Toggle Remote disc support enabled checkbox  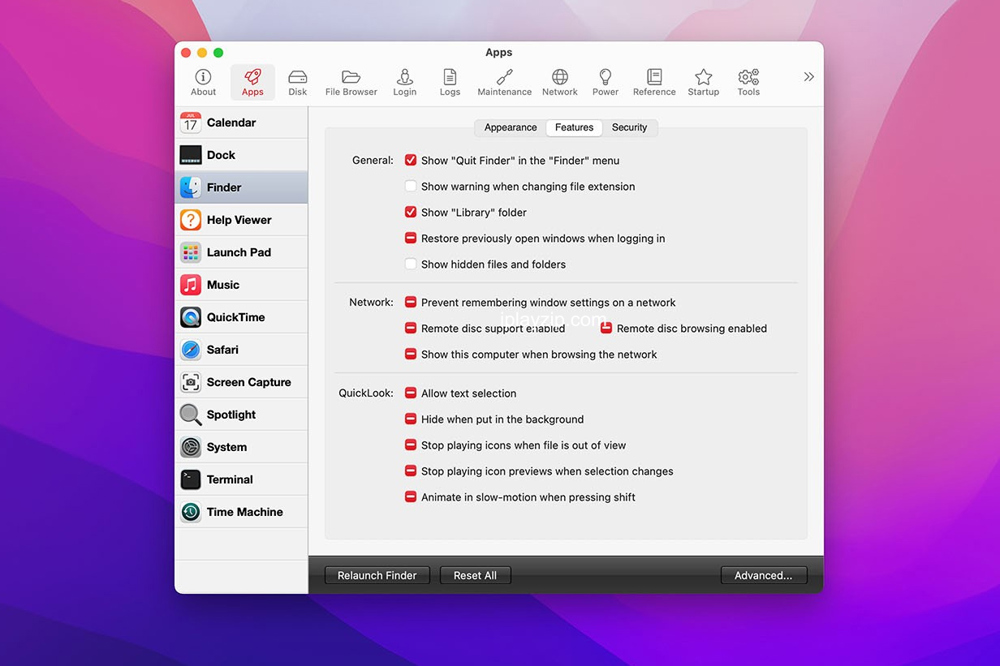point(411,329)
